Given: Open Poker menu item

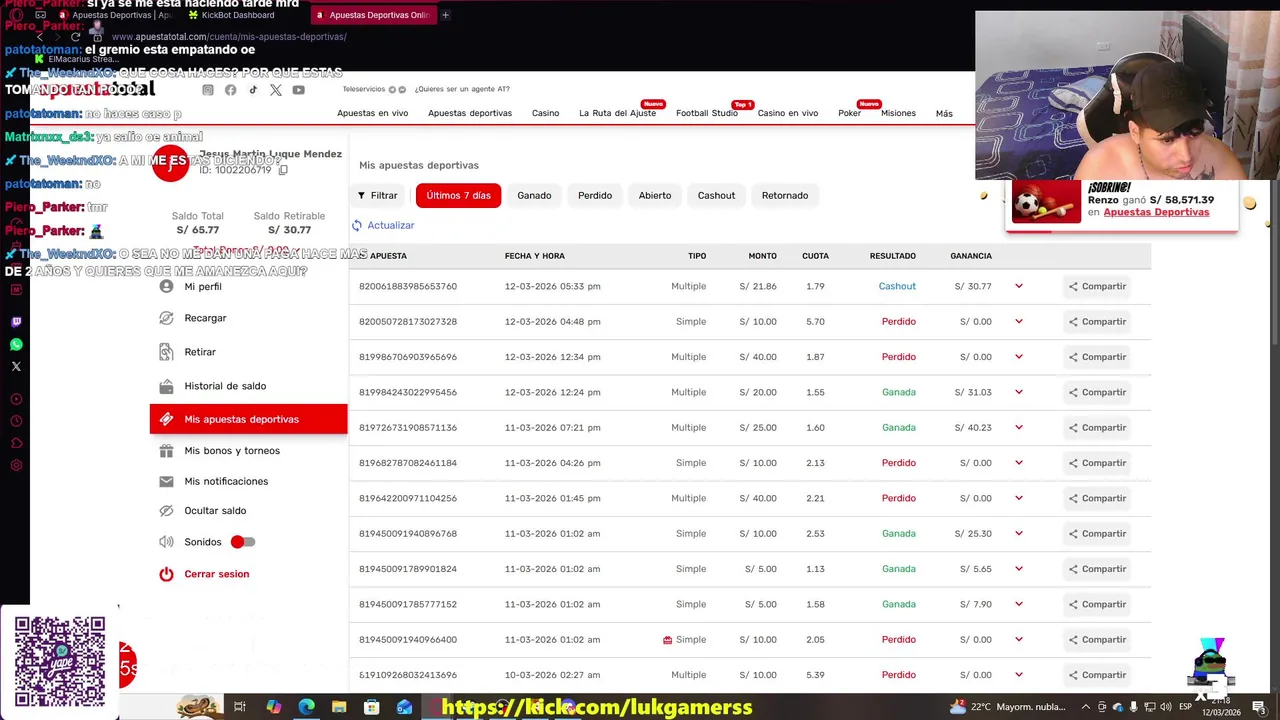Looking at the screenshot, I should 849,113.
